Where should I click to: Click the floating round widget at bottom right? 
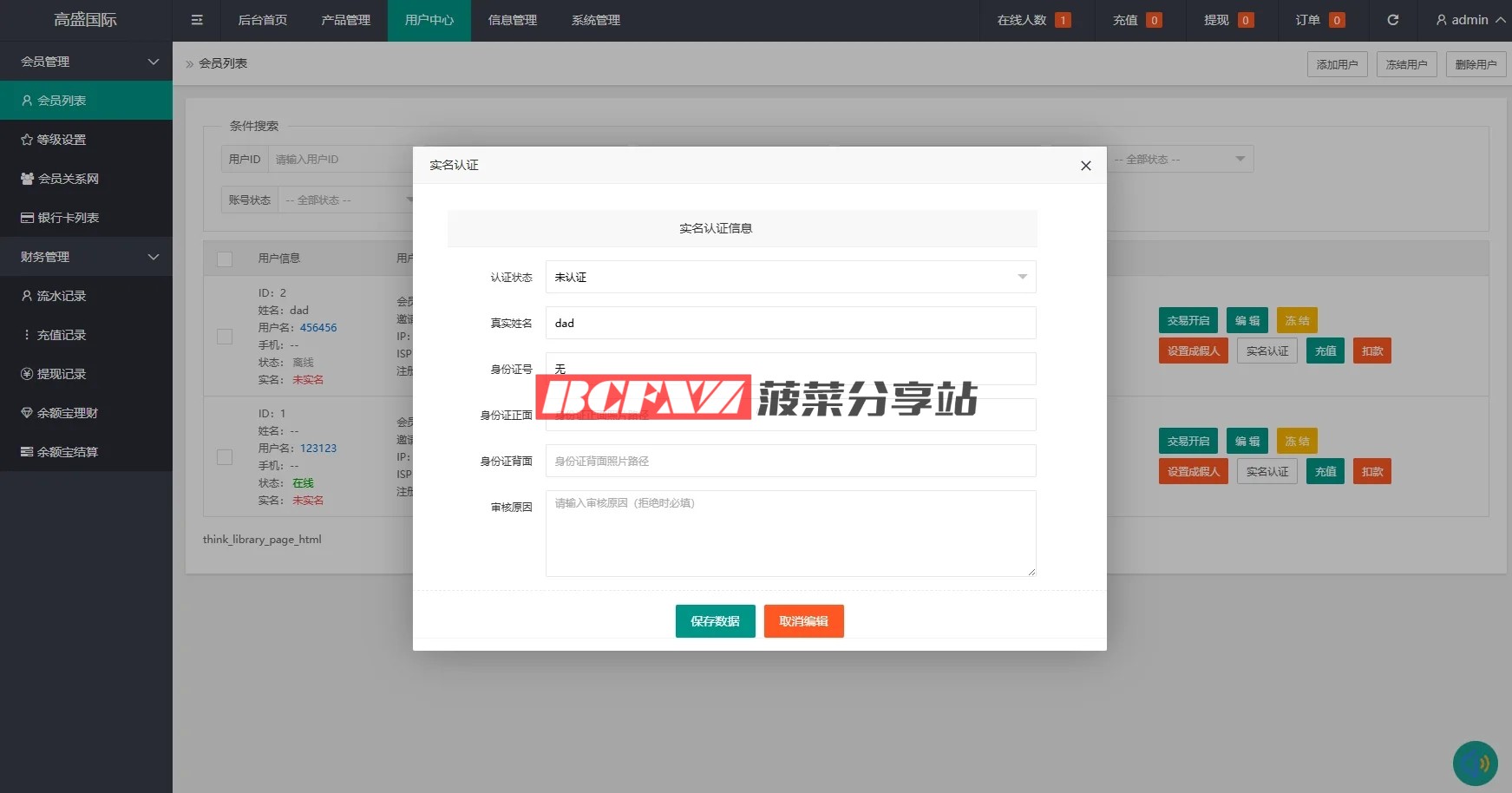[x=1475, y=763]
